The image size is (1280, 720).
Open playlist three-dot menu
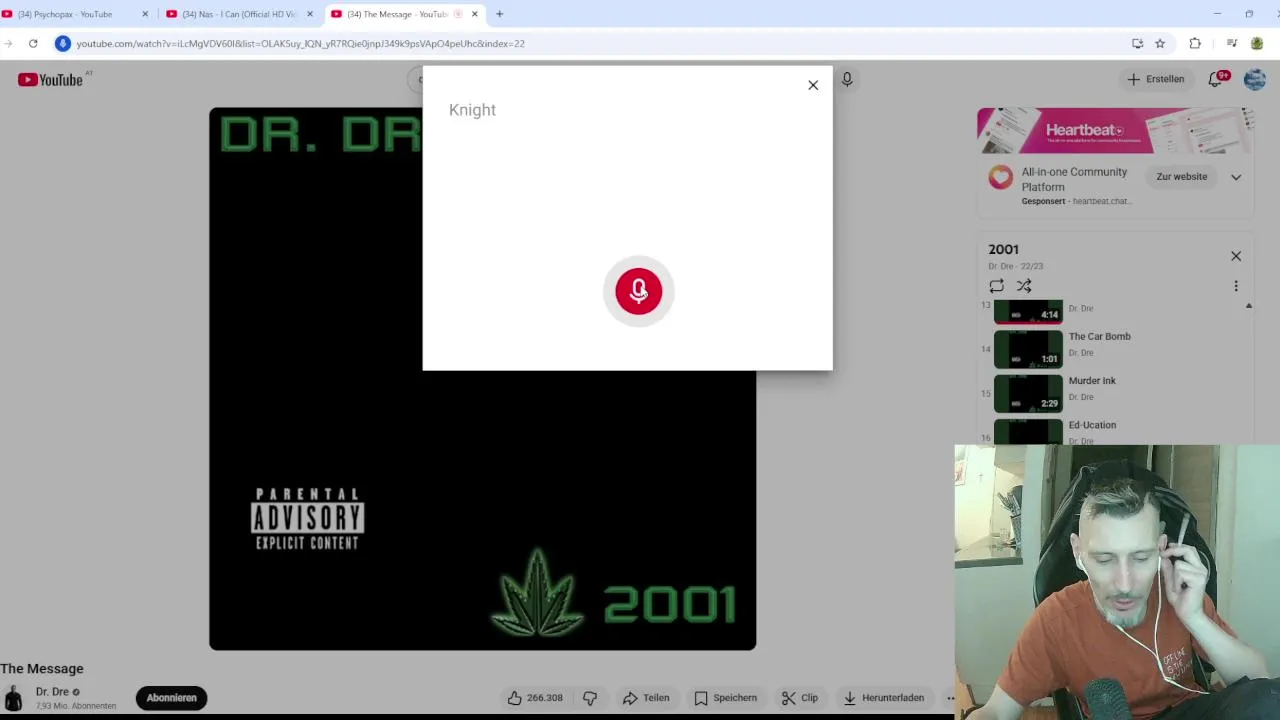pos(1236,286)
